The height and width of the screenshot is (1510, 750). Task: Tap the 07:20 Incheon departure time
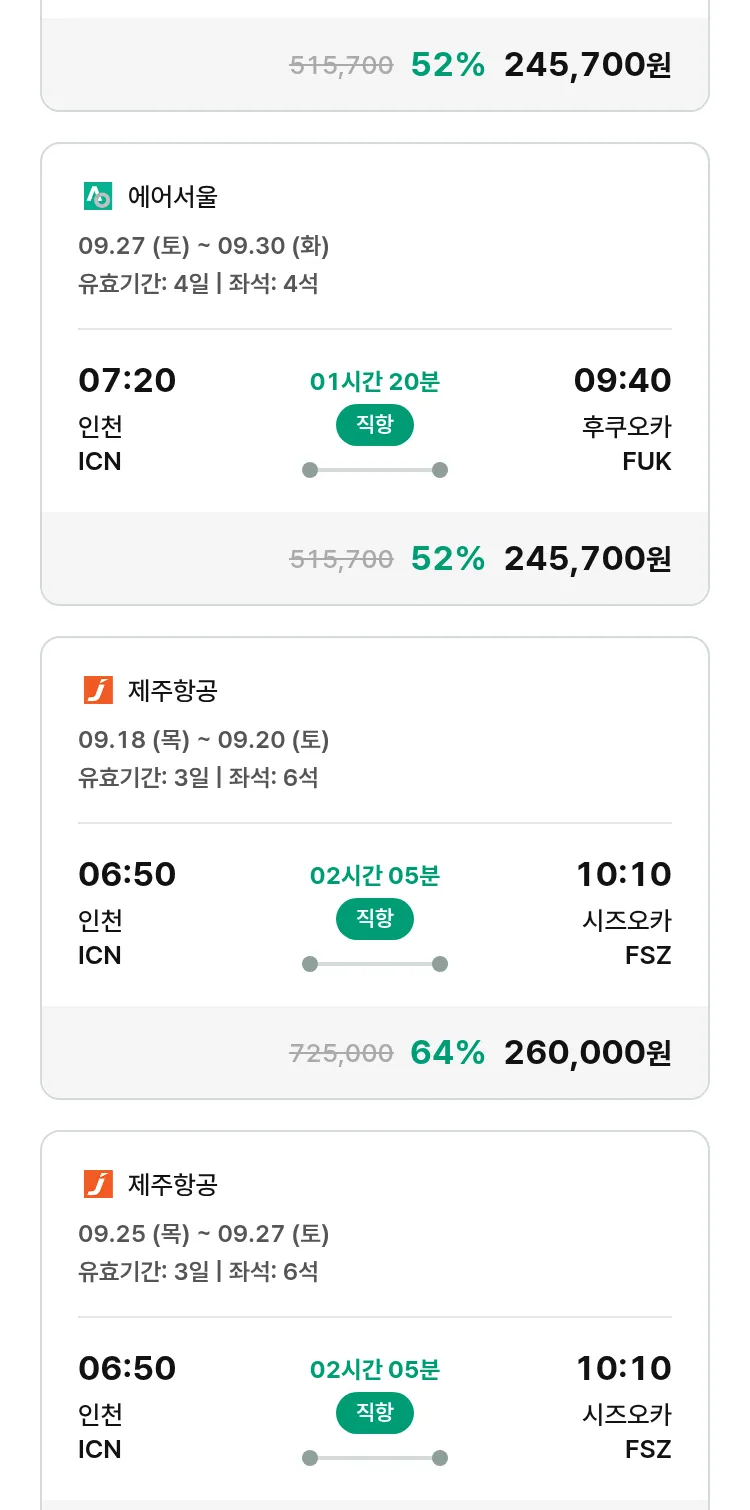coord(127,381)
